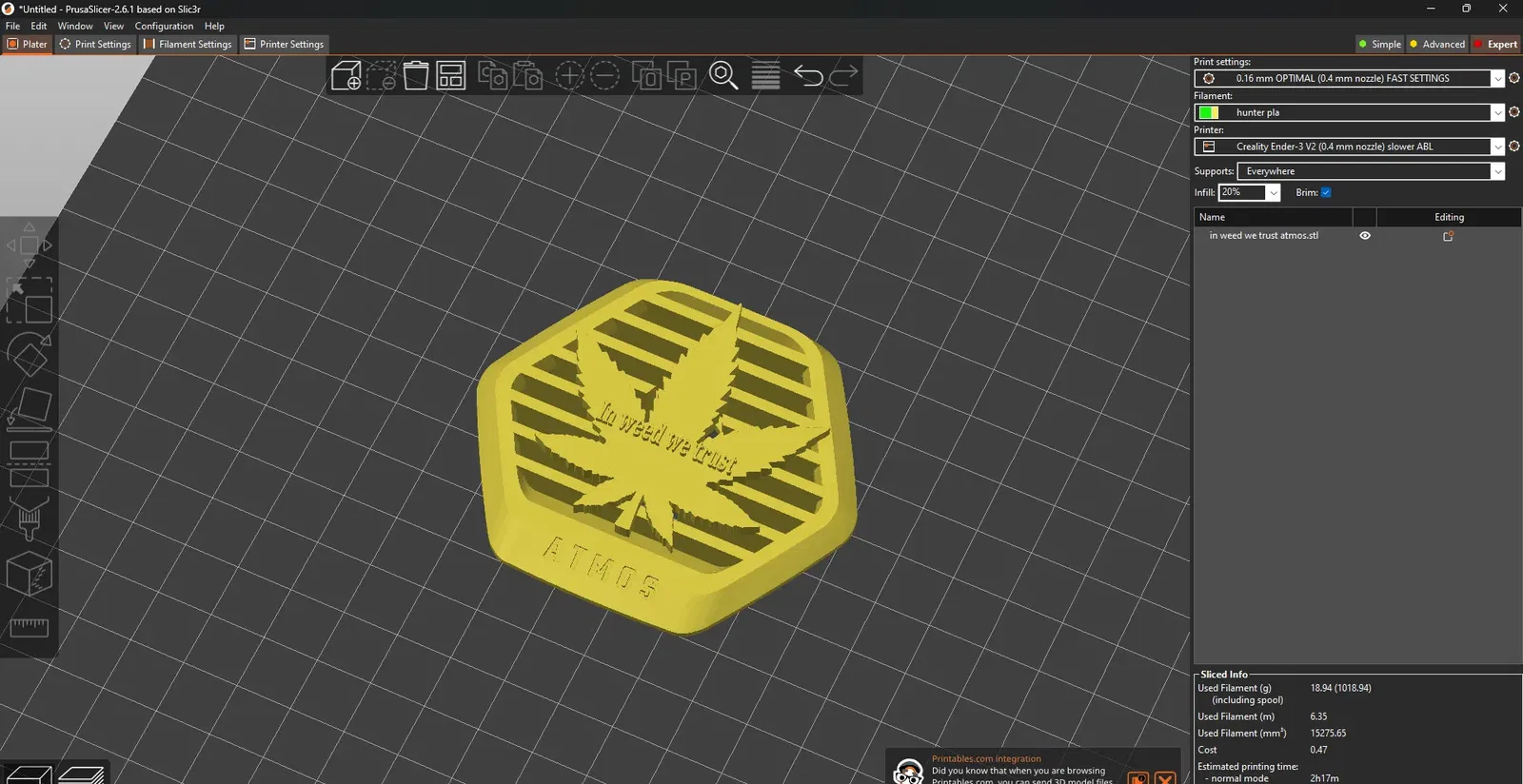Delete the selected object via toolbar
Image resolution: width=1523 pixels, height=784 pixels.
pyautogui.click(x=382, y=75)
